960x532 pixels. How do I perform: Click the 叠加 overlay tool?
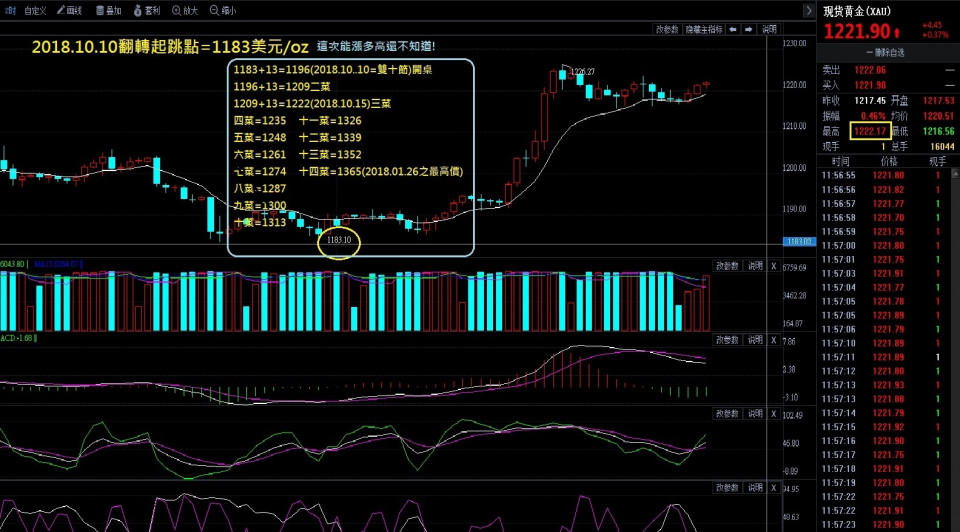coord(108,10)
